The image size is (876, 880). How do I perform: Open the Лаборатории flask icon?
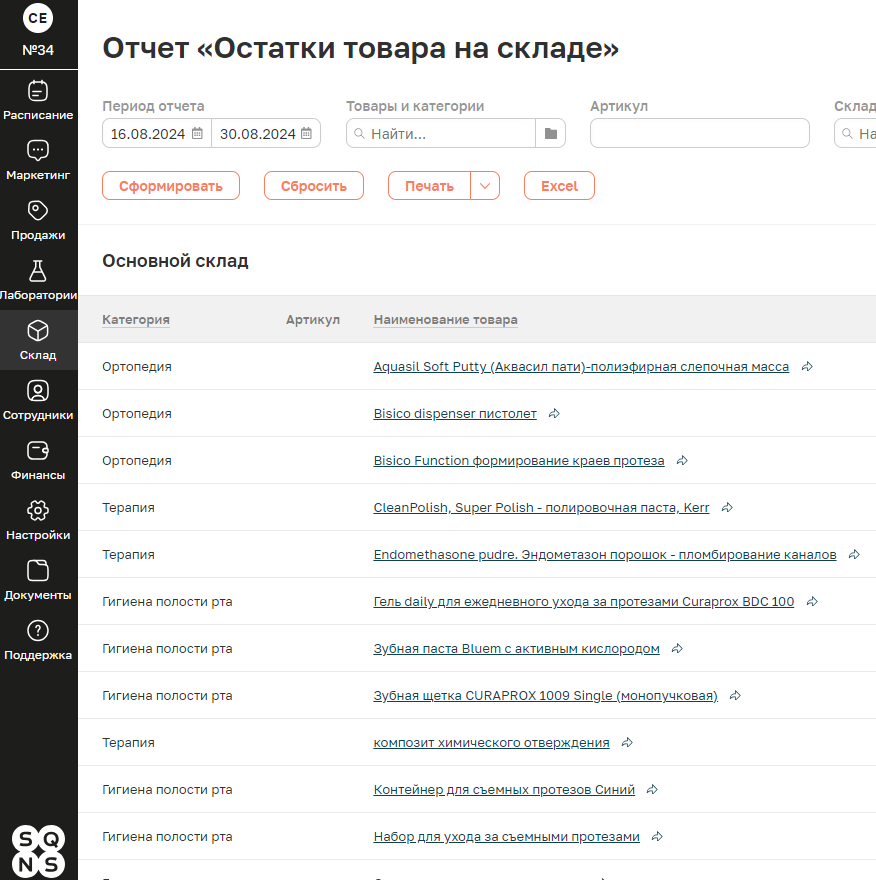[x=38, y=271]
